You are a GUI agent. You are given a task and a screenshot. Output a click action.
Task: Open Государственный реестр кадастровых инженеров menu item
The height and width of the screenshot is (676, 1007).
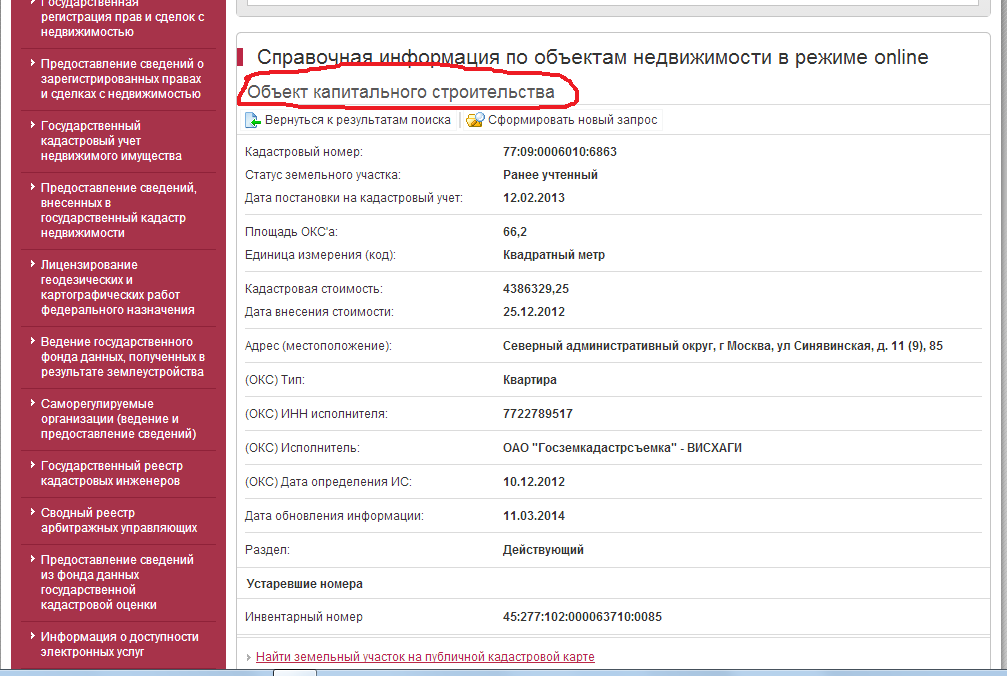[111, 473]
